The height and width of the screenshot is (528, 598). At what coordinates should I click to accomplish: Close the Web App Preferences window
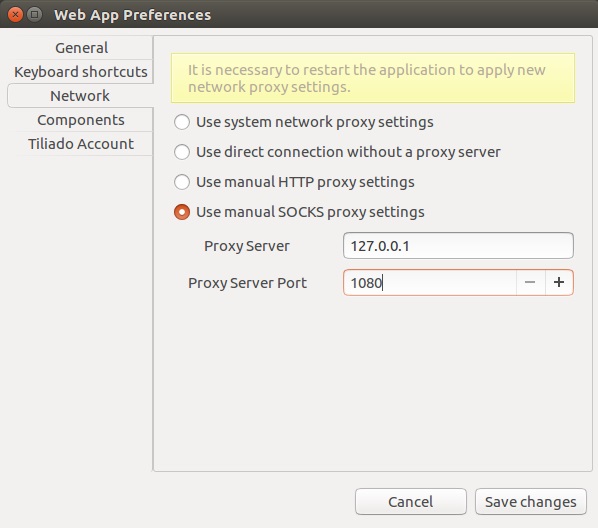(16, 15)
